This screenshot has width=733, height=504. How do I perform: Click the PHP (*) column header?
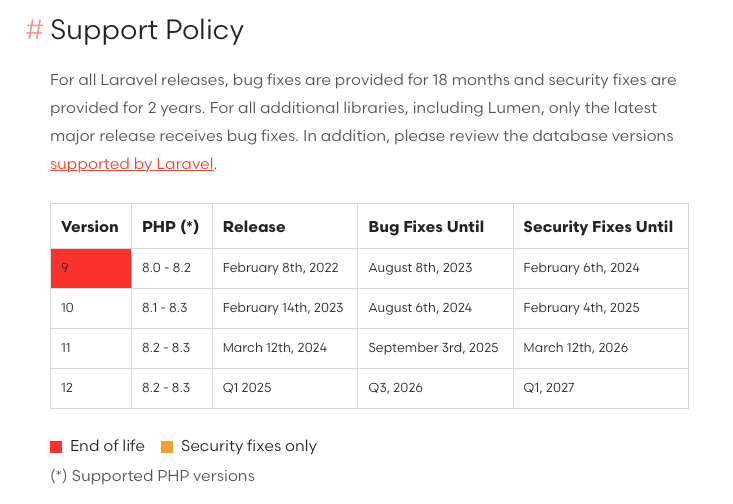point(171,227)
